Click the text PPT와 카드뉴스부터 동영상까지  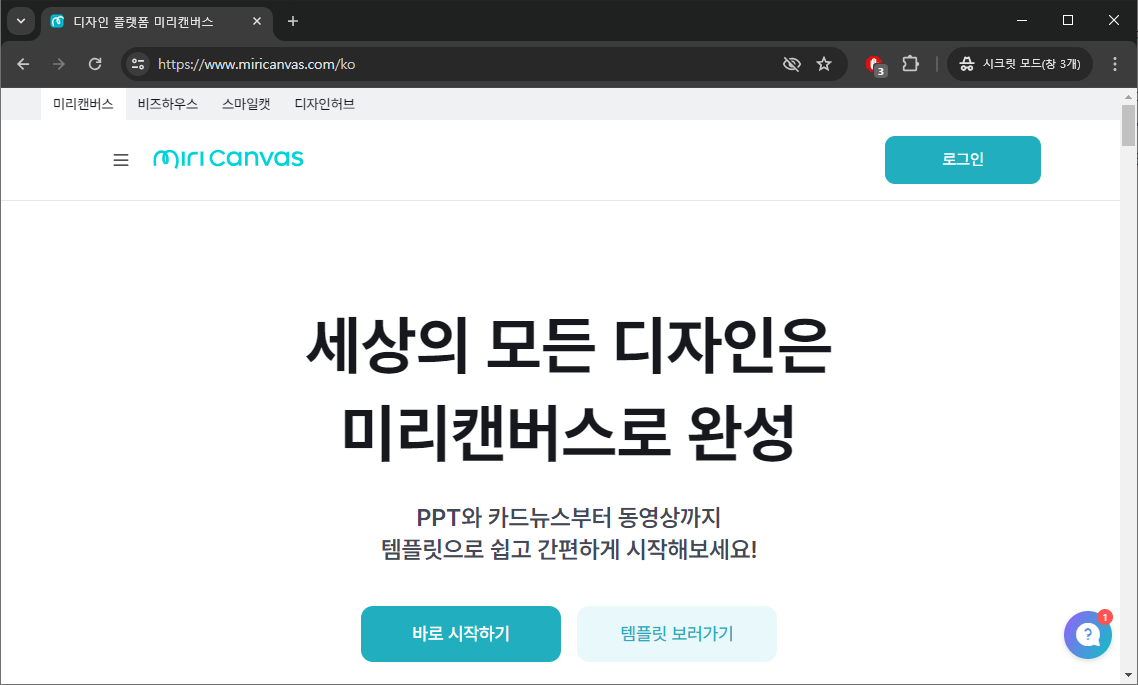[568, 517]
